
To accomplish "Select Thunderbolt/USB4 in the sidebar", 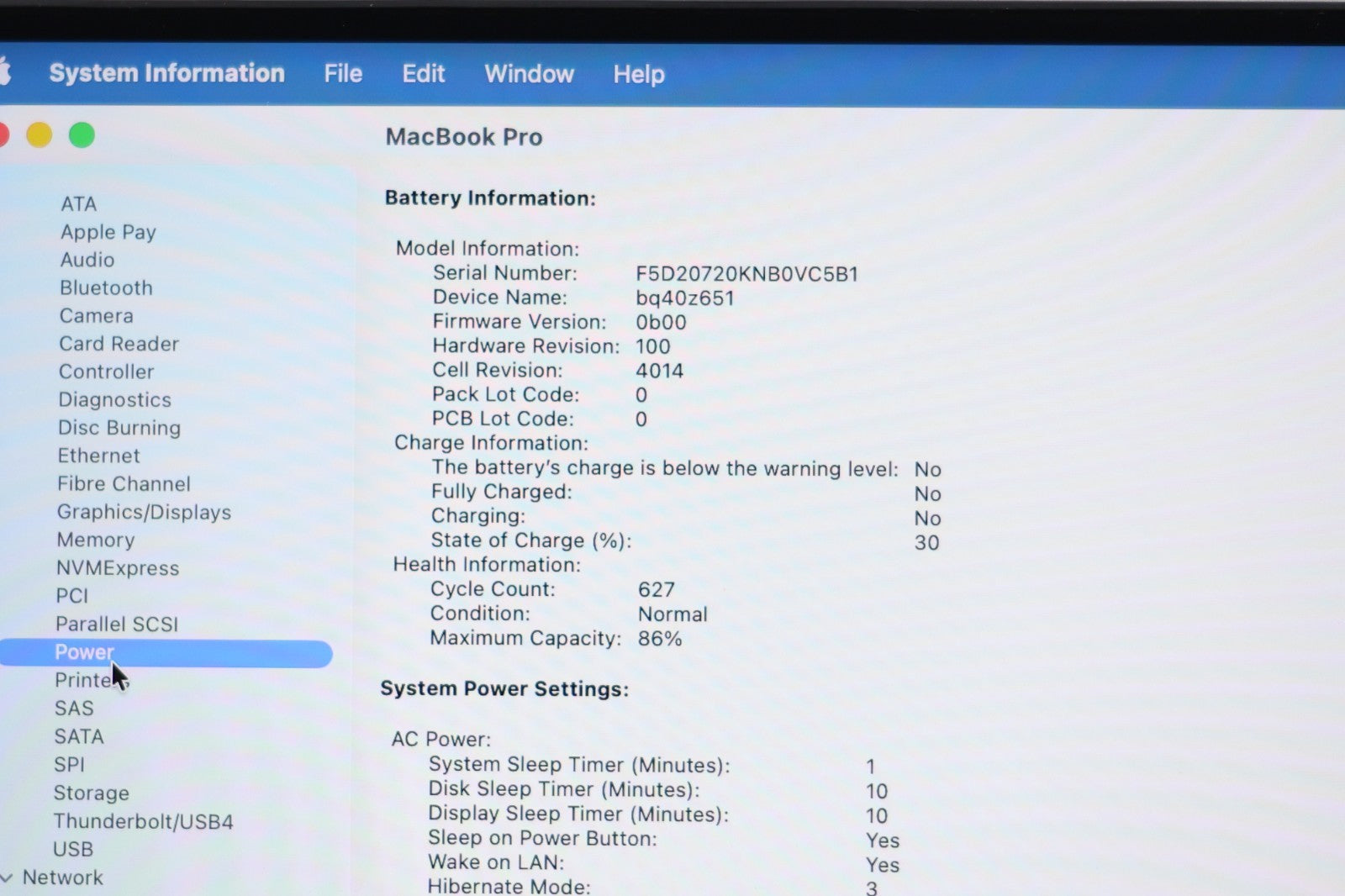I will (x=143, y=821).
